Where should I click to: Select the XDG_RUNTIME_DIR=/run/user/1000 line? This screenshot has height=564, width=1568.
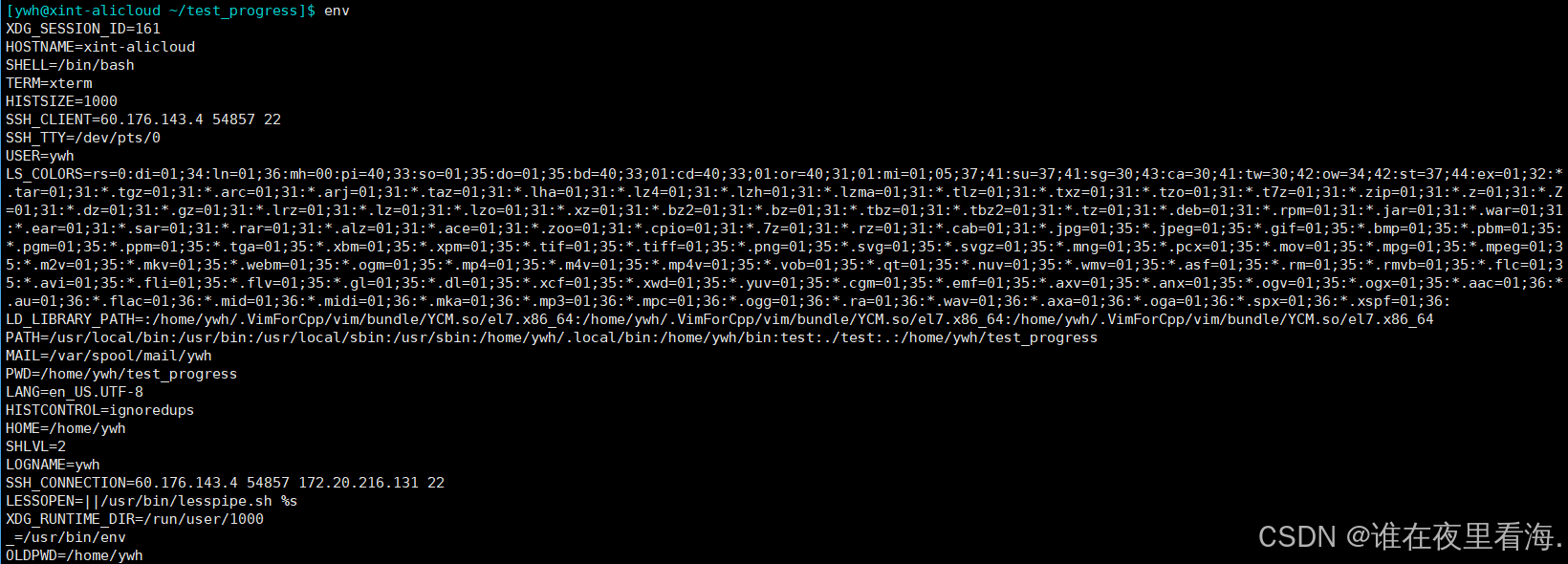pyautogui.click(x=135, y=519)
